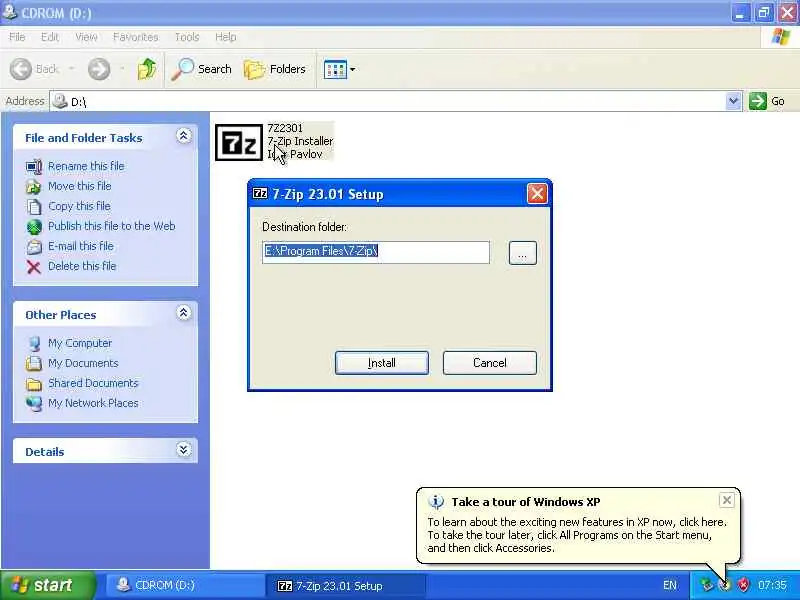Viewport: 800px width, 600px height.
Task: Open the File menu
Action: pos(17,37)
